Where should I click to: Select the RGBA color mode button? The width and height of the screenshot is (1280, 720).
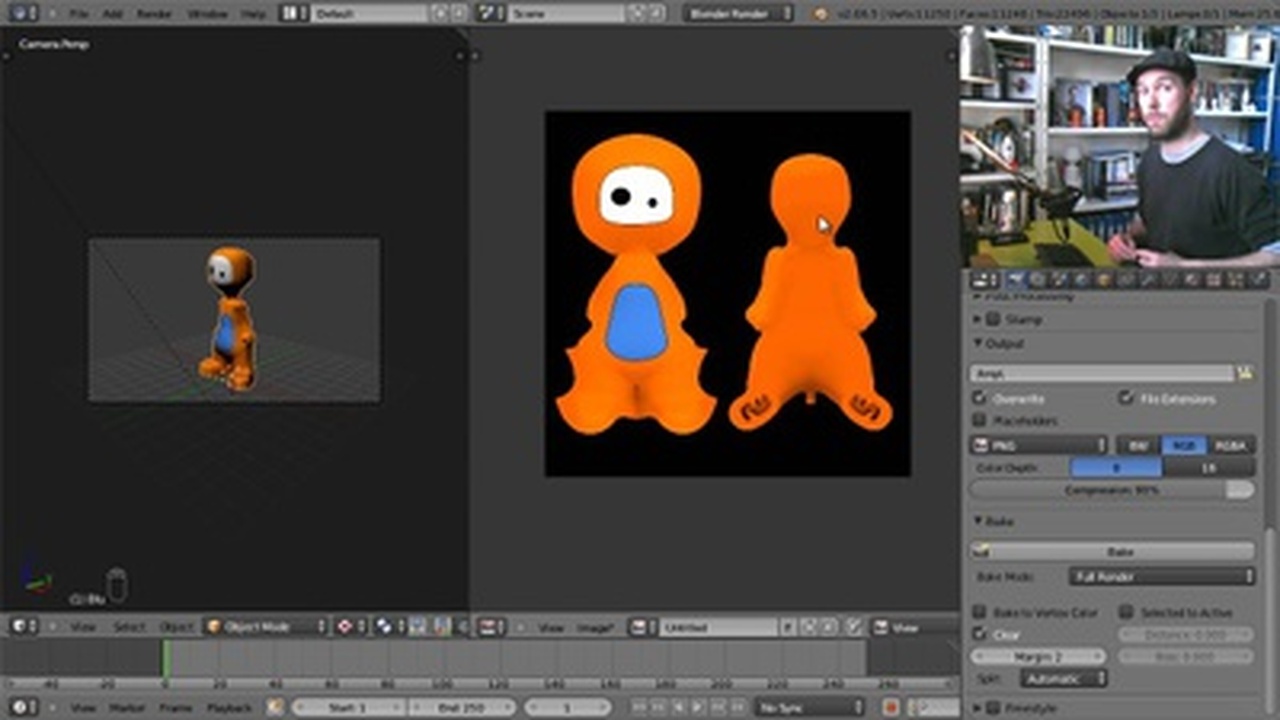(1231, 445)
